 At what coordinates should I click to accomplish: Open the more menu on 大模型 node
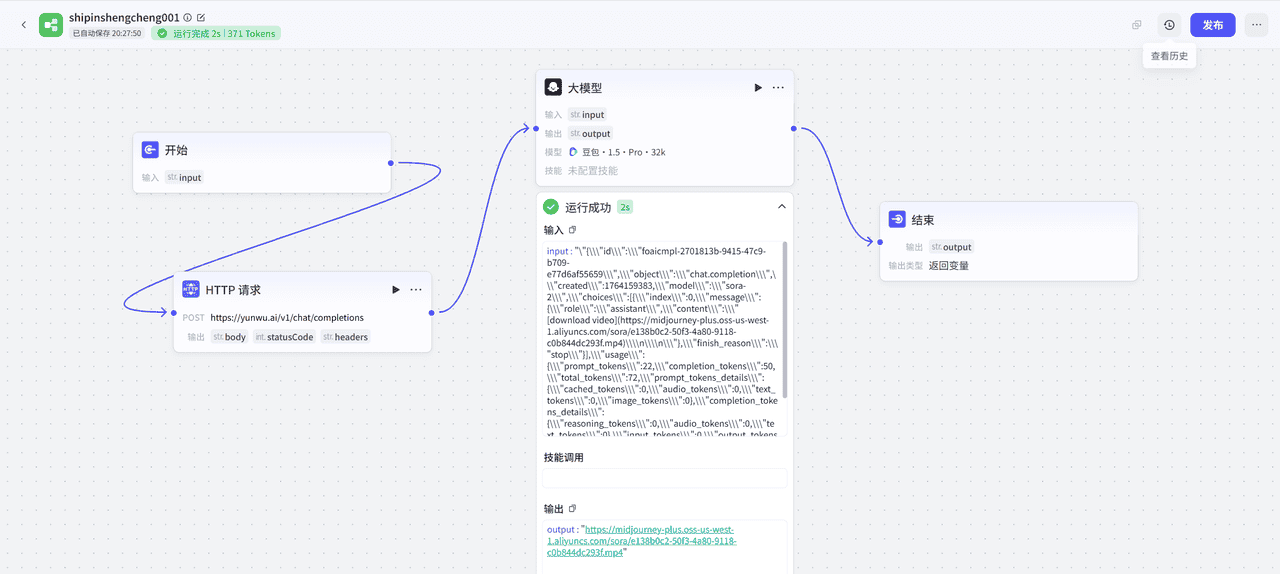[778, 88]
